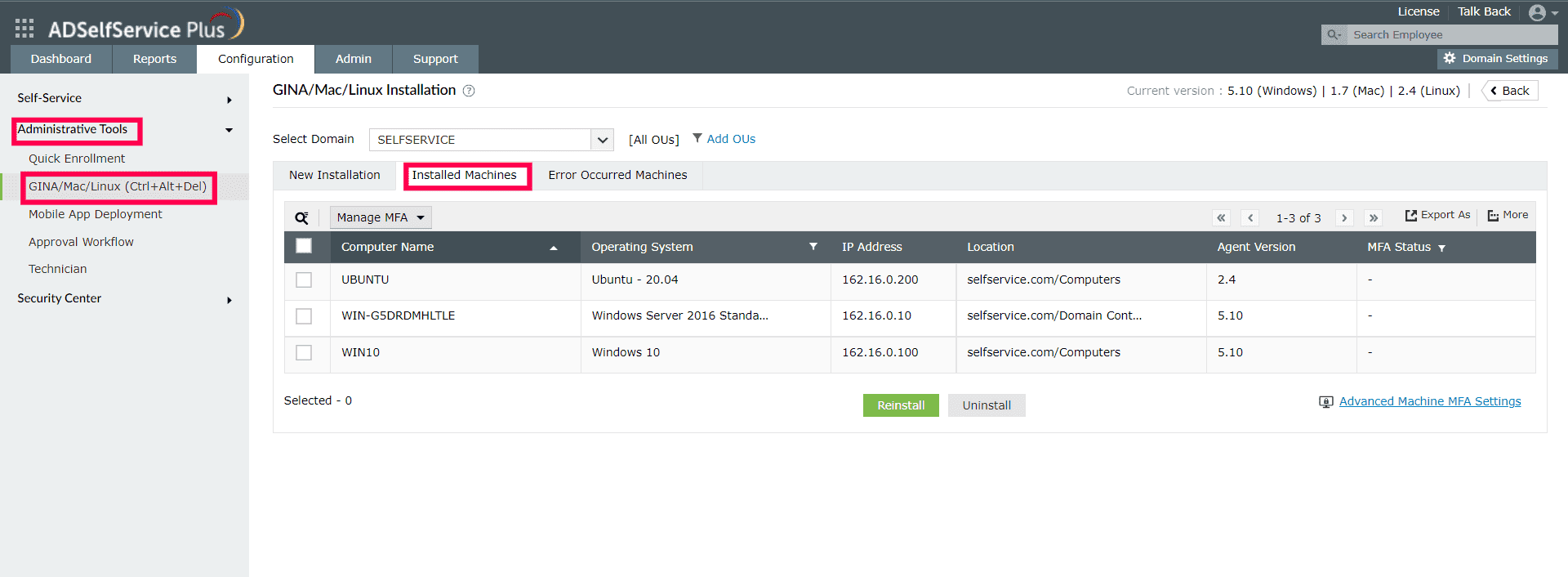Open the apps grid menu icon
The height and width of the screenshot is (577, 1568).
pyautogui.click(x=24, y=29)
